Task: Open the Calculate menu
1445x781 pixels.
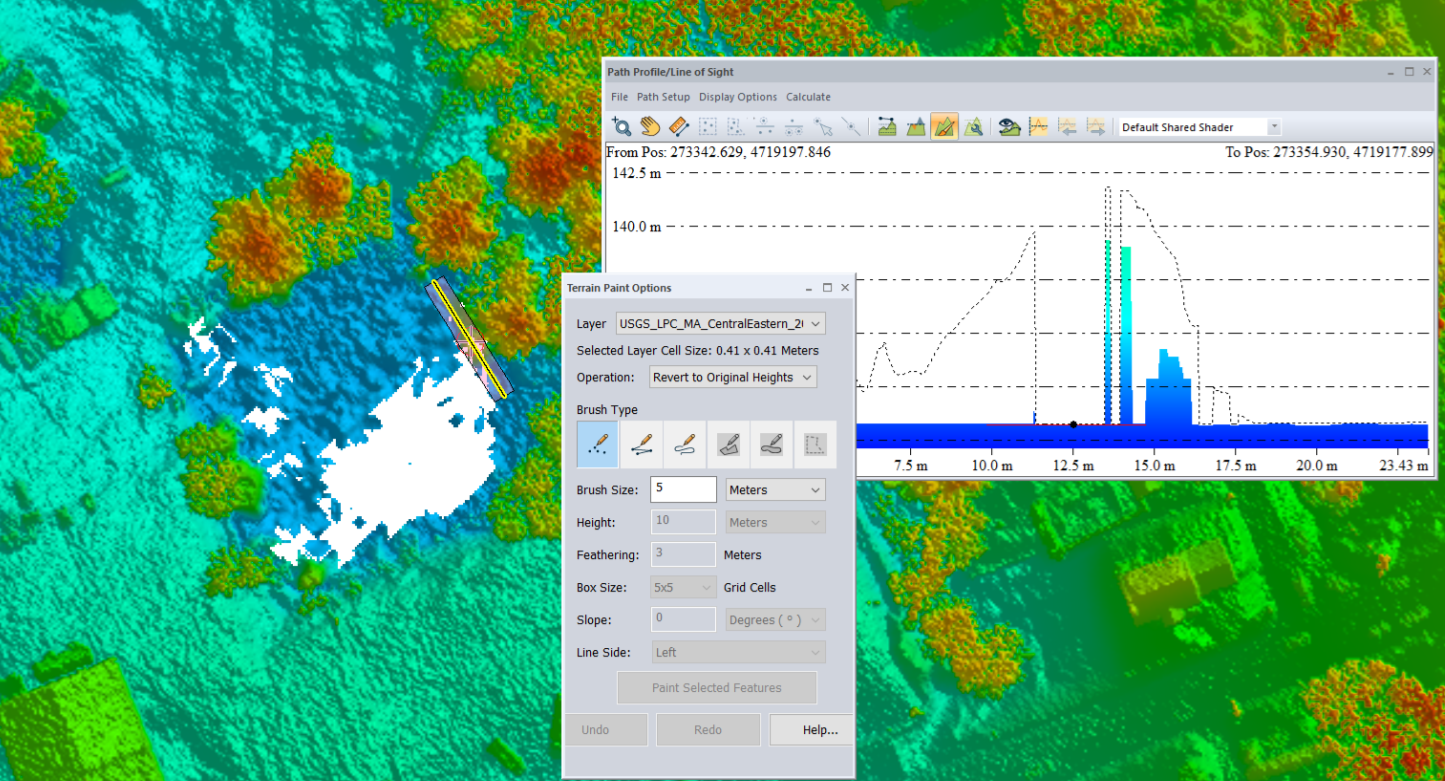Action: (x=808, y=97)
